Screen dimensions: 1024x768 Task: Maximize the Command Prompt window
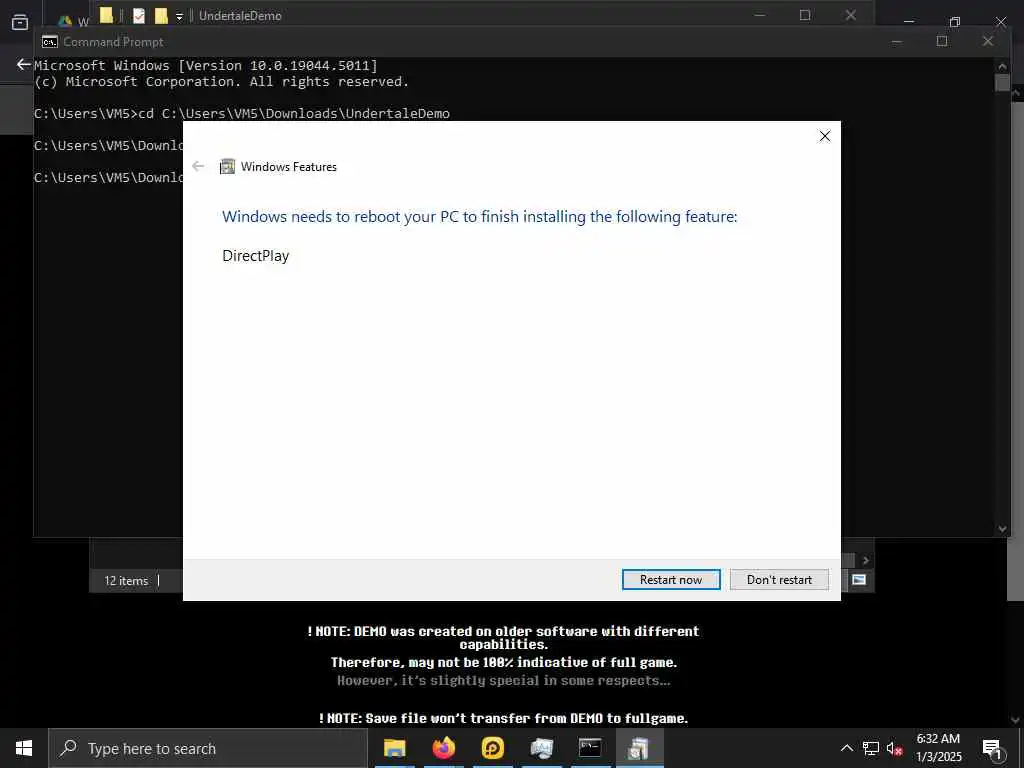pos(942,41)
